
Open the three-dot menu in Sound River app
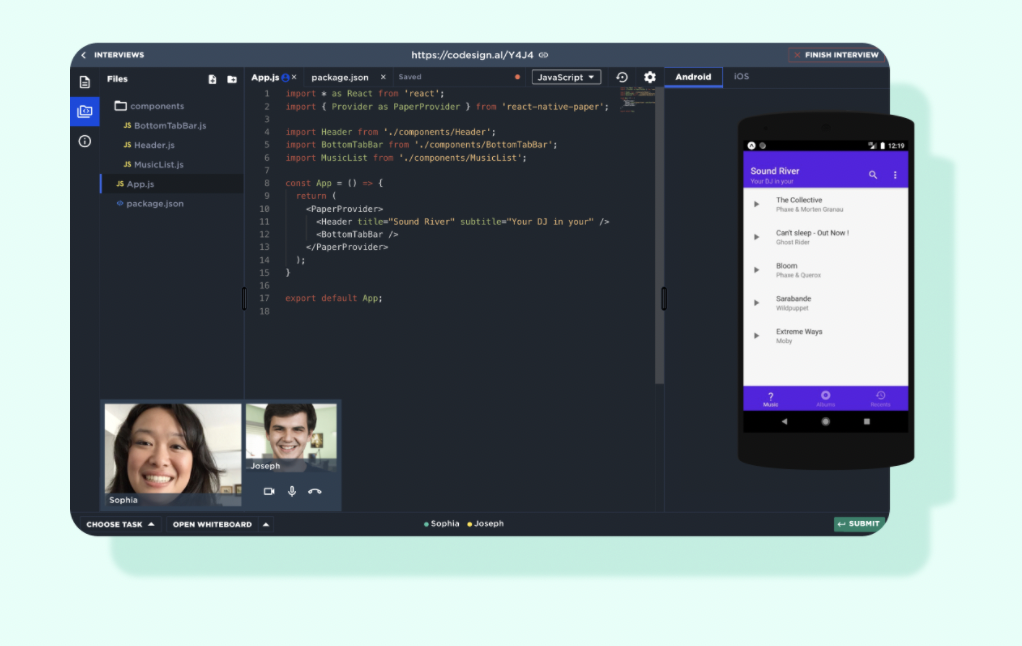coord(895,175)
